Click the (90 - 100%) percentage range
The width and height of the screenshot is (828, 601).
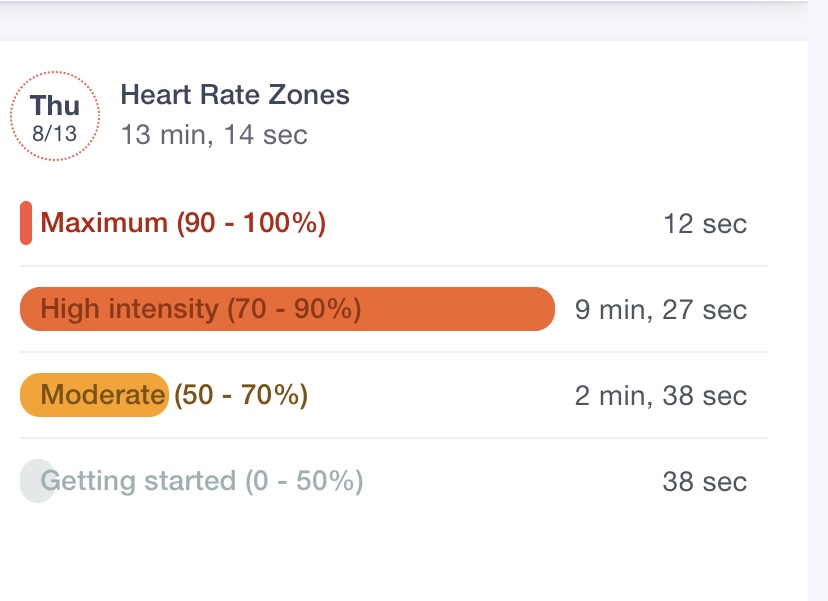click(251, 223)
